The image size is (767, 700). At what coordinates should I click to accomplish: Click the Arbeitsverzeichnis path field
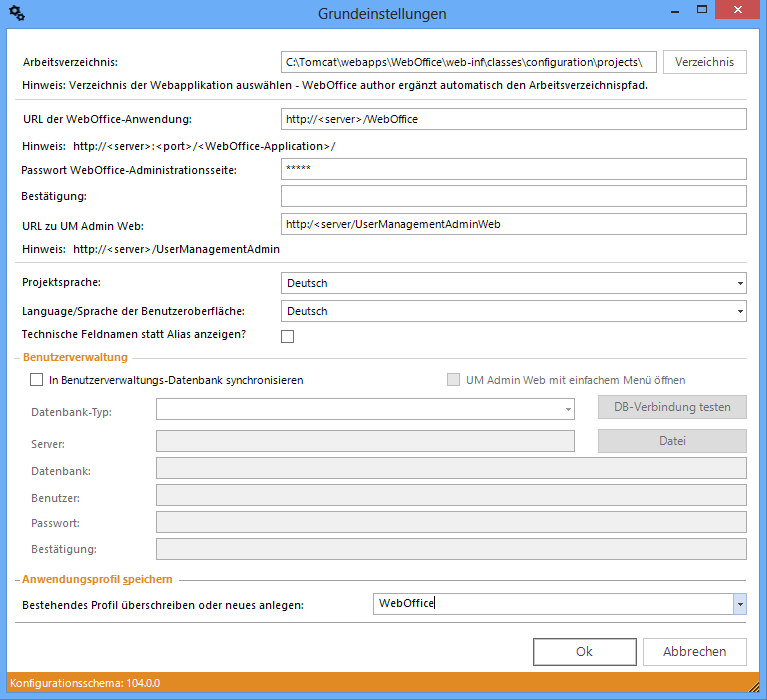[469, 62]
